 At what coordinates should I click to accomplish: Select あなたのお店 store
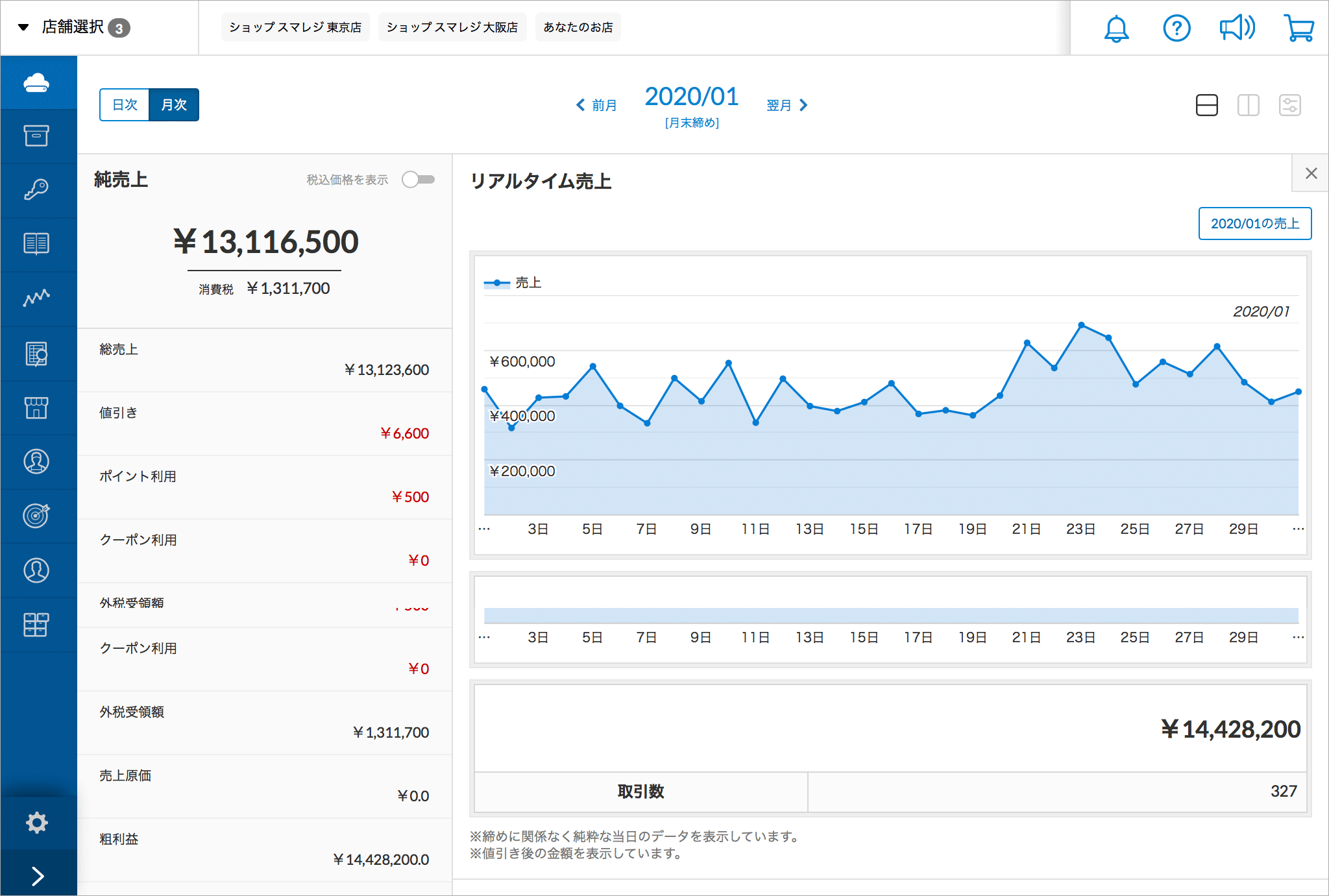click(x=578, y=27)
